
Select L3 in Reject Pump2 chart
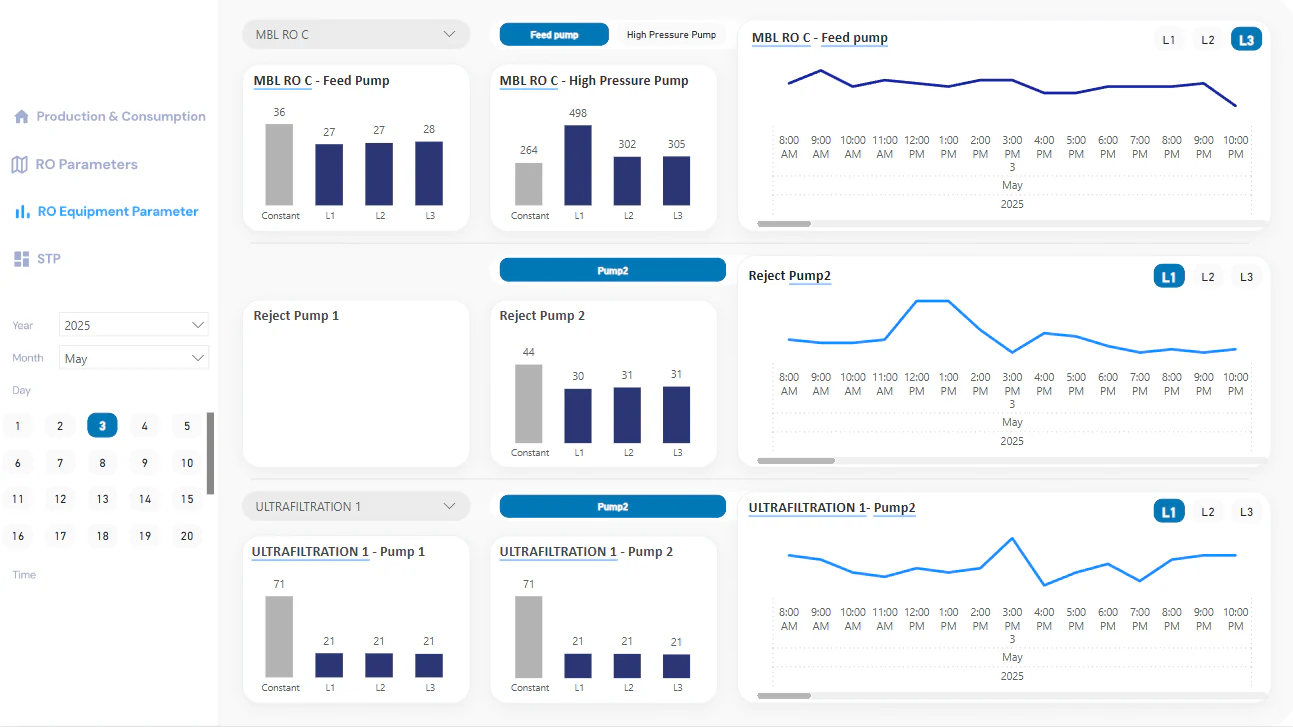coord(1246,277)
